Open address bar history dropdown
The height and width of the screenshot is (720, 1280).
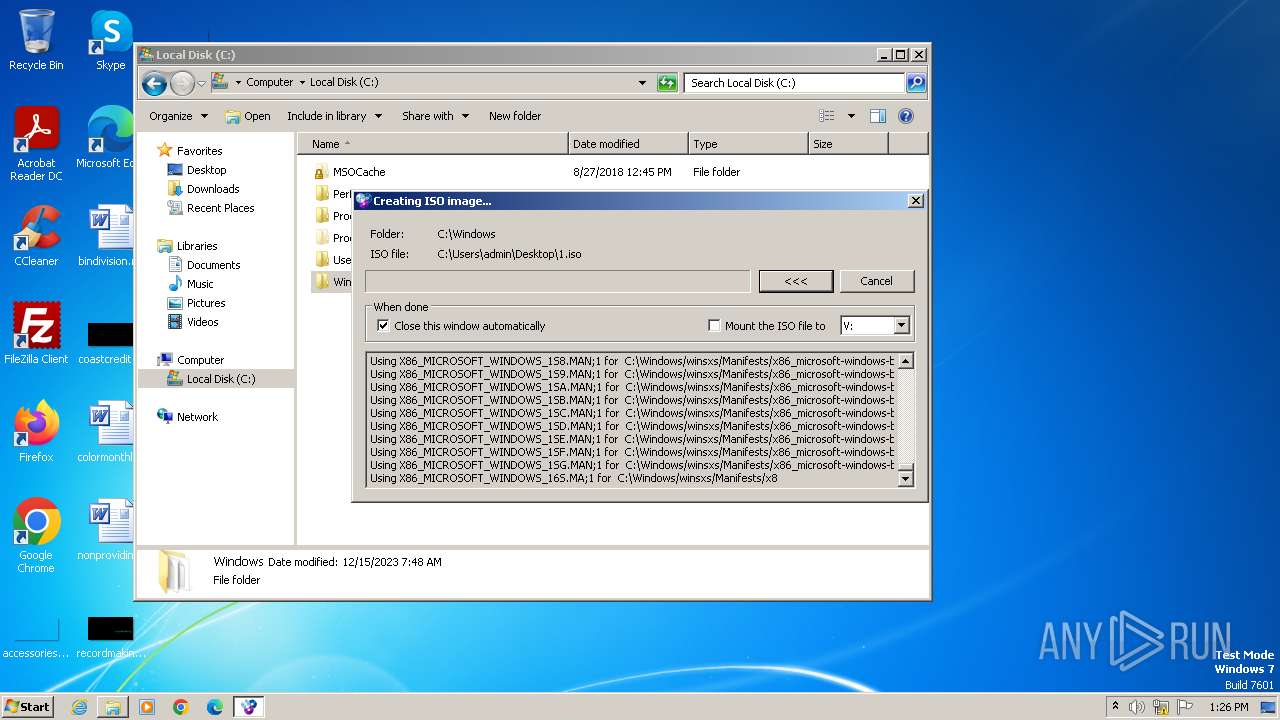(642, 83)
